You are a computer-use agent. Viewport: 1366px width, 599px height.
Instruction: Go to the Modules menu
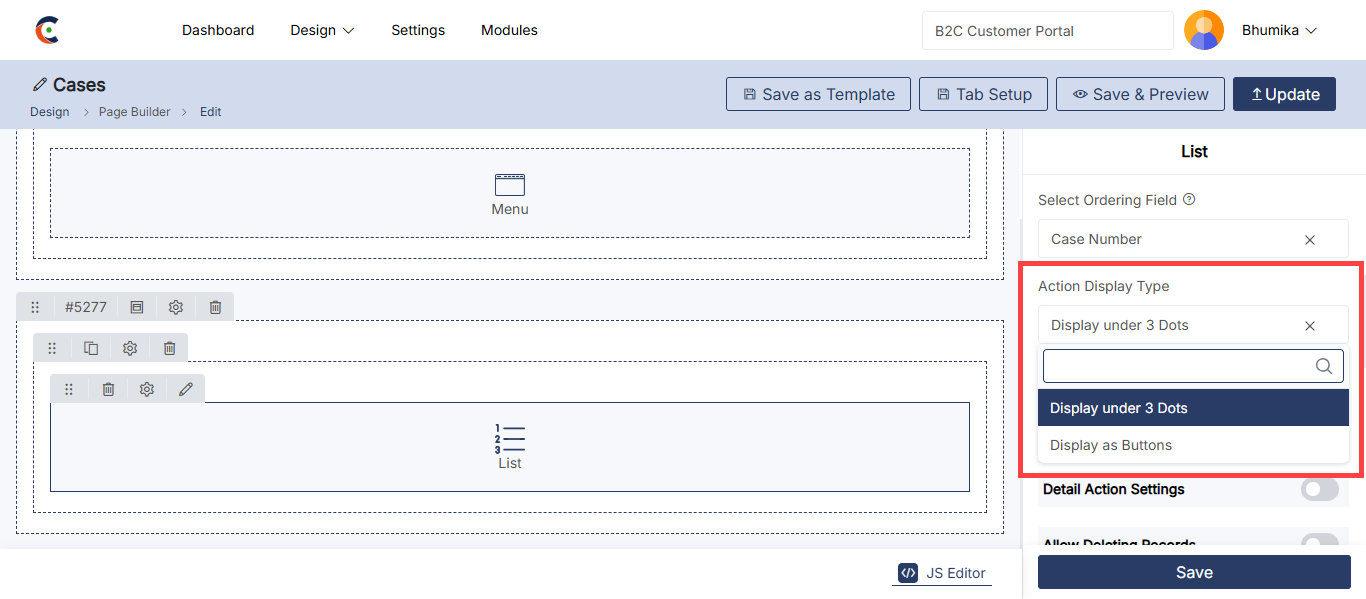point(509,30)
